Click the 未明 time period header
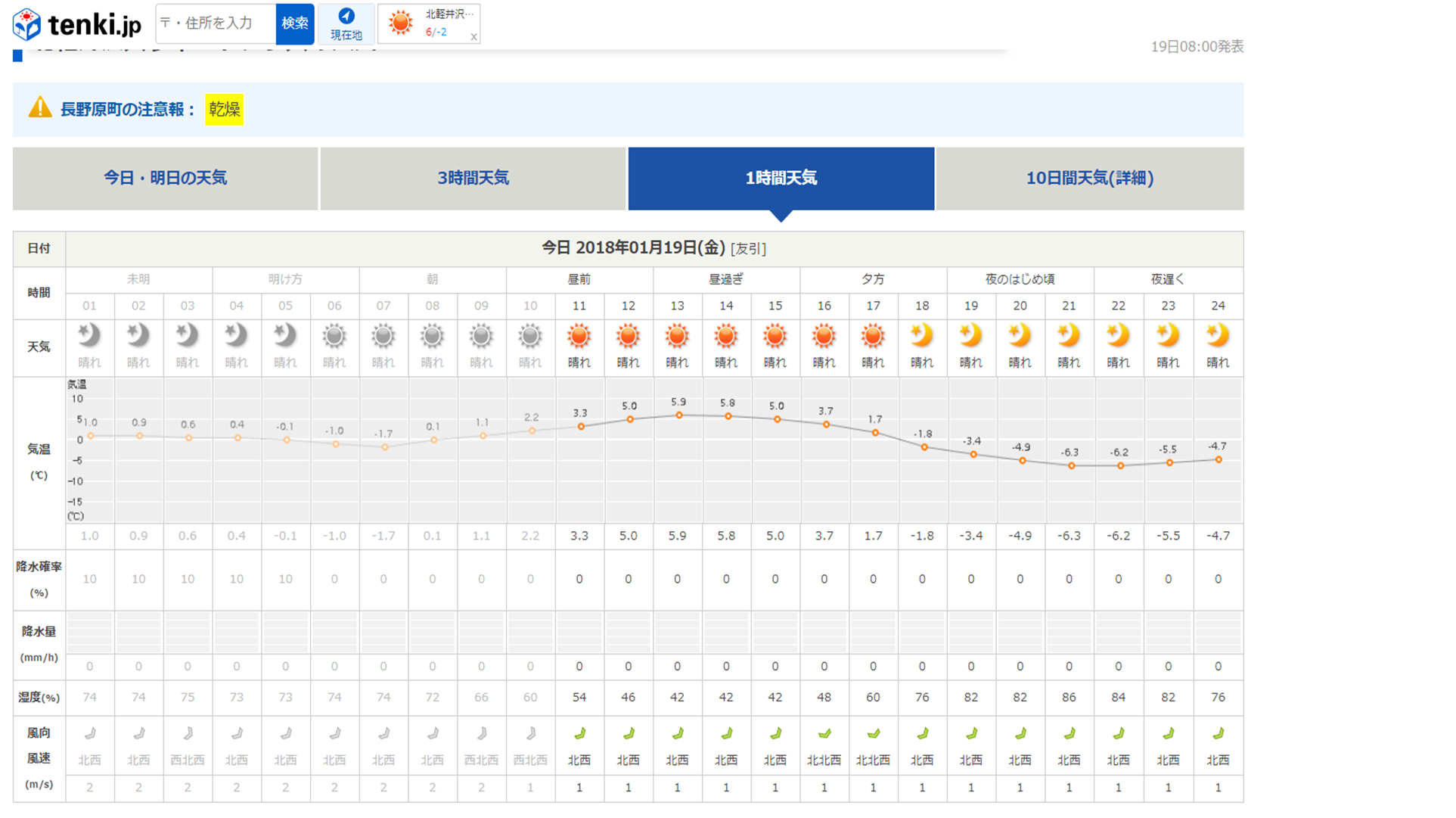 pyautogui.click(x=138, y=279)
